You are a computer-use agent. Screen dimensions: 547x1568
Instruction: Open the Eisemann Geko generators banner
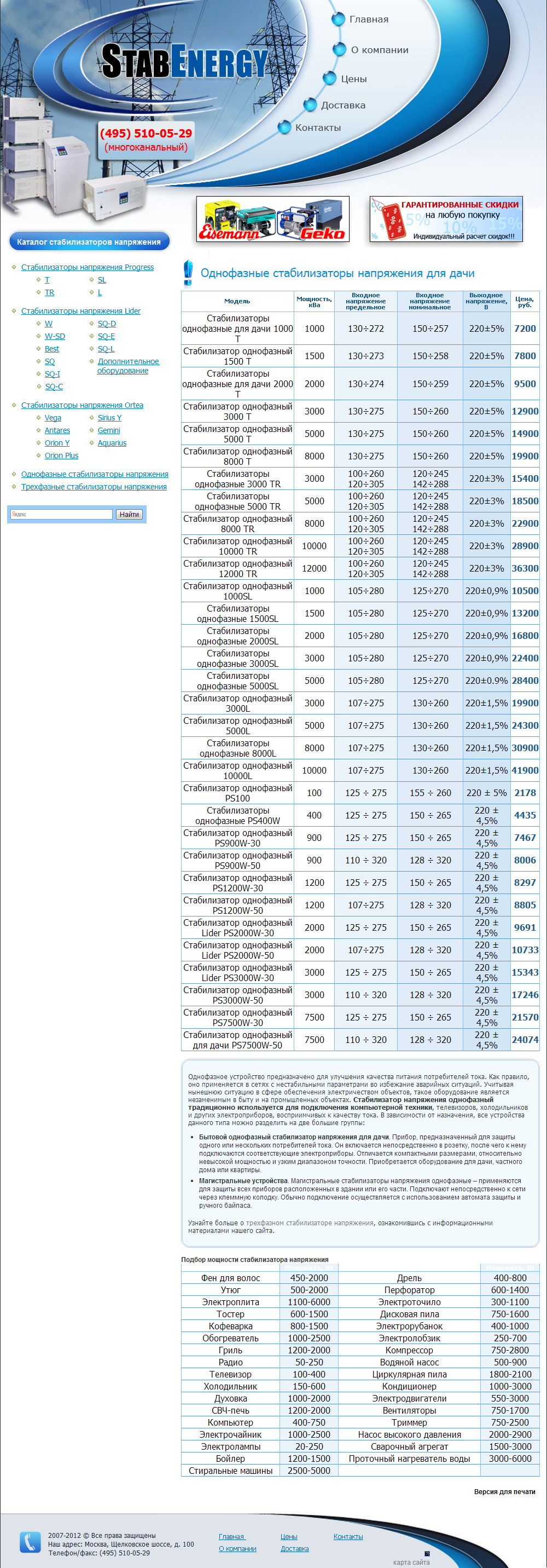tap(272, 219)
